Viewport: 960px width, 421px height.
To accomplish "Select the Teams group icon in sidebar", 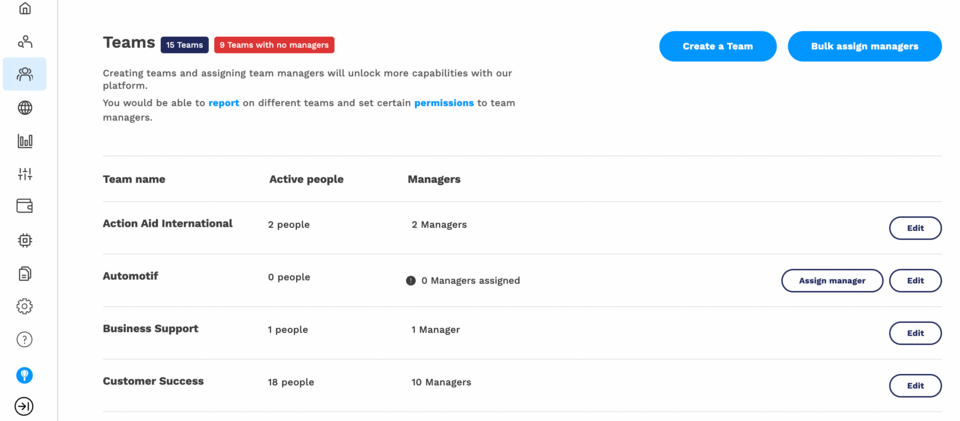I will [x=25, y=74].
